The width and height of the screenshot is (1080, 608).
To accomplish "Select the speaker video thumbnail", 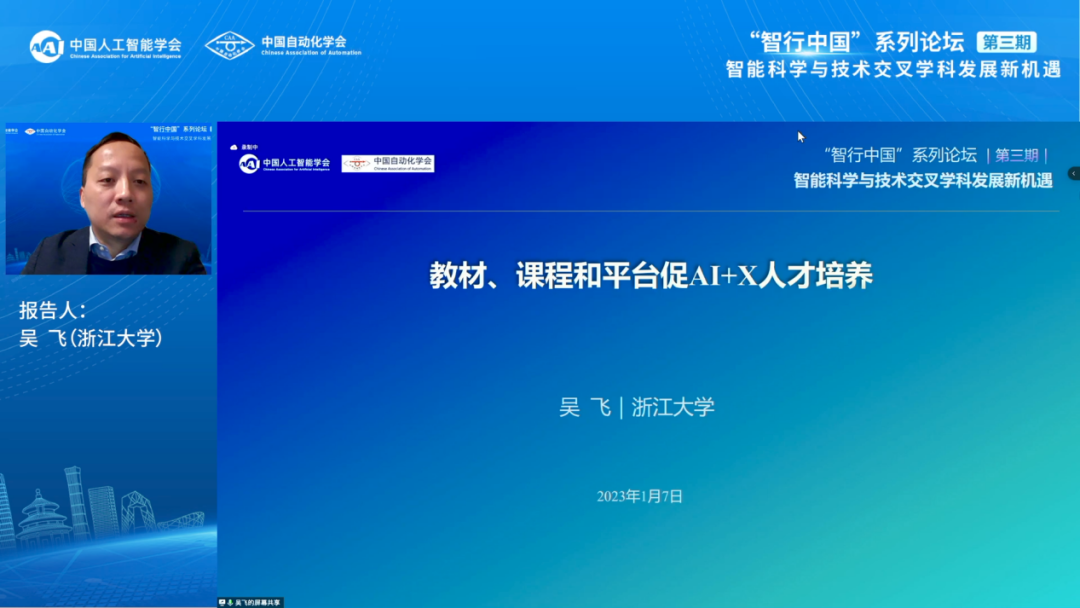I will click(x=109, y=198).
